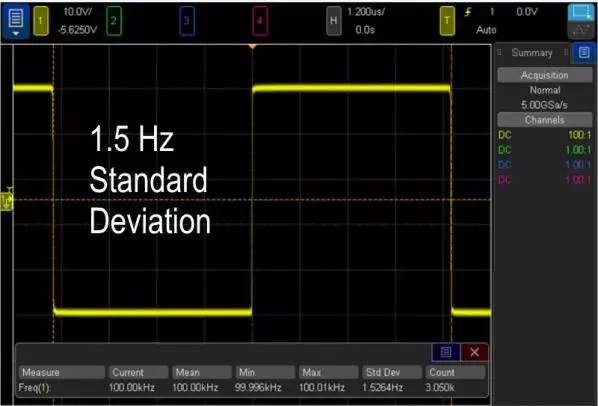Image resolution: width=598 pixels, height=406 pixels.
Task: Select the waveform display icon top right
Action: pyautogui.click(x=581, y=13)
